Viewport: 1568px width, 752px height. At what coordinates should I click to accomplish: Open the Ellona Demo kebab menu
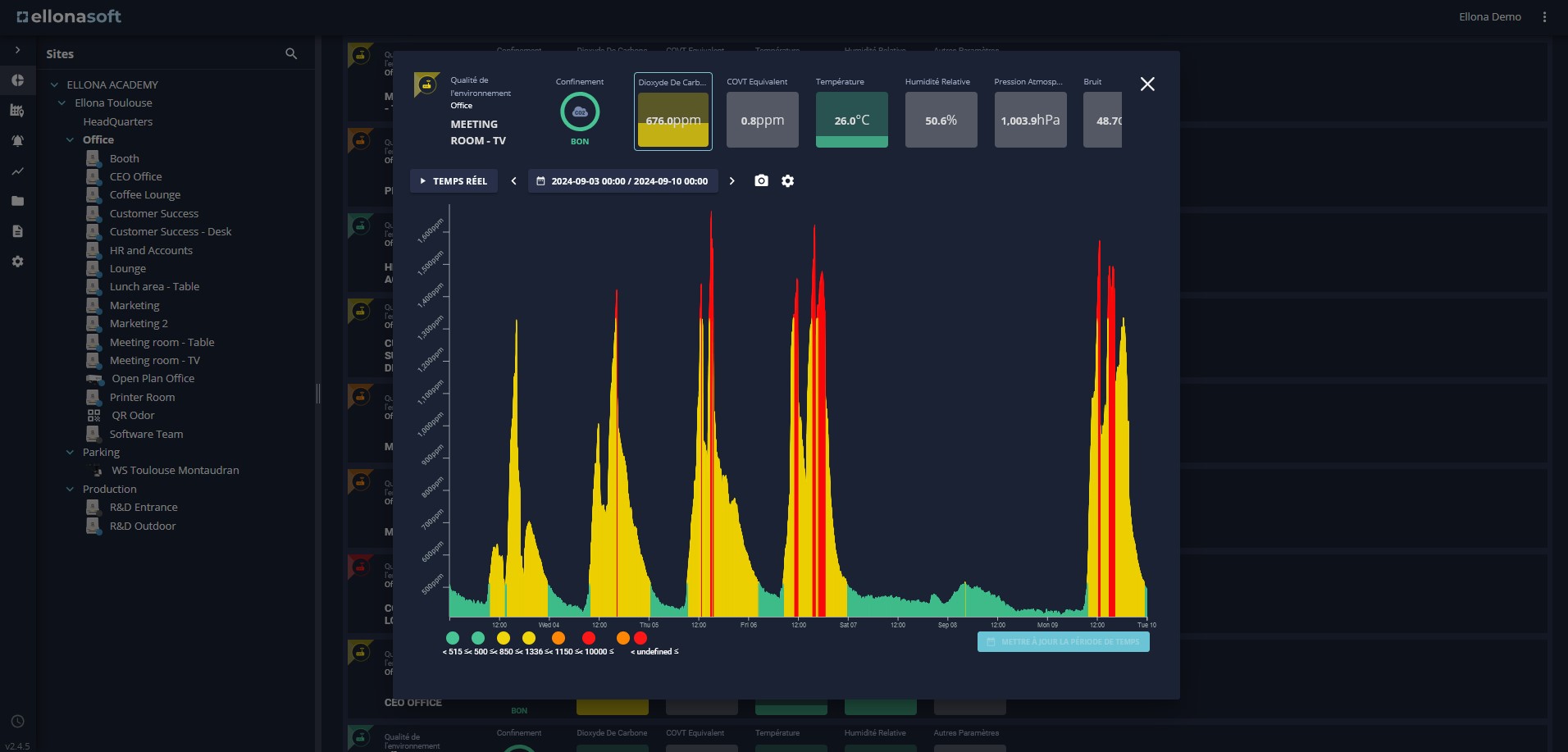click(x=1544, y=17)
